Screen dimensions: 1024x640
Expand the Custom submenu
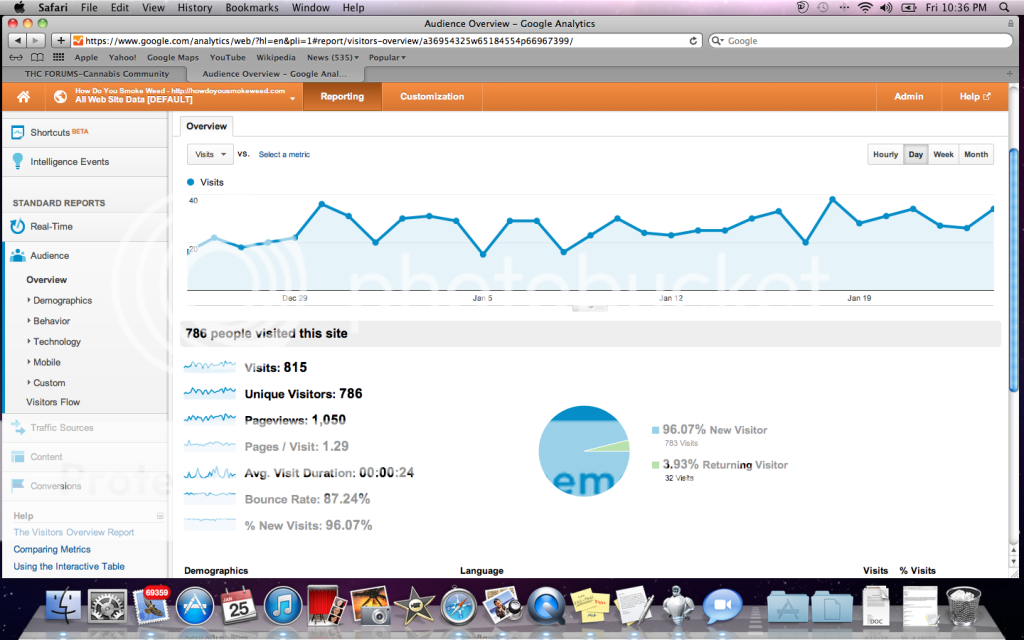pos(29,383)
